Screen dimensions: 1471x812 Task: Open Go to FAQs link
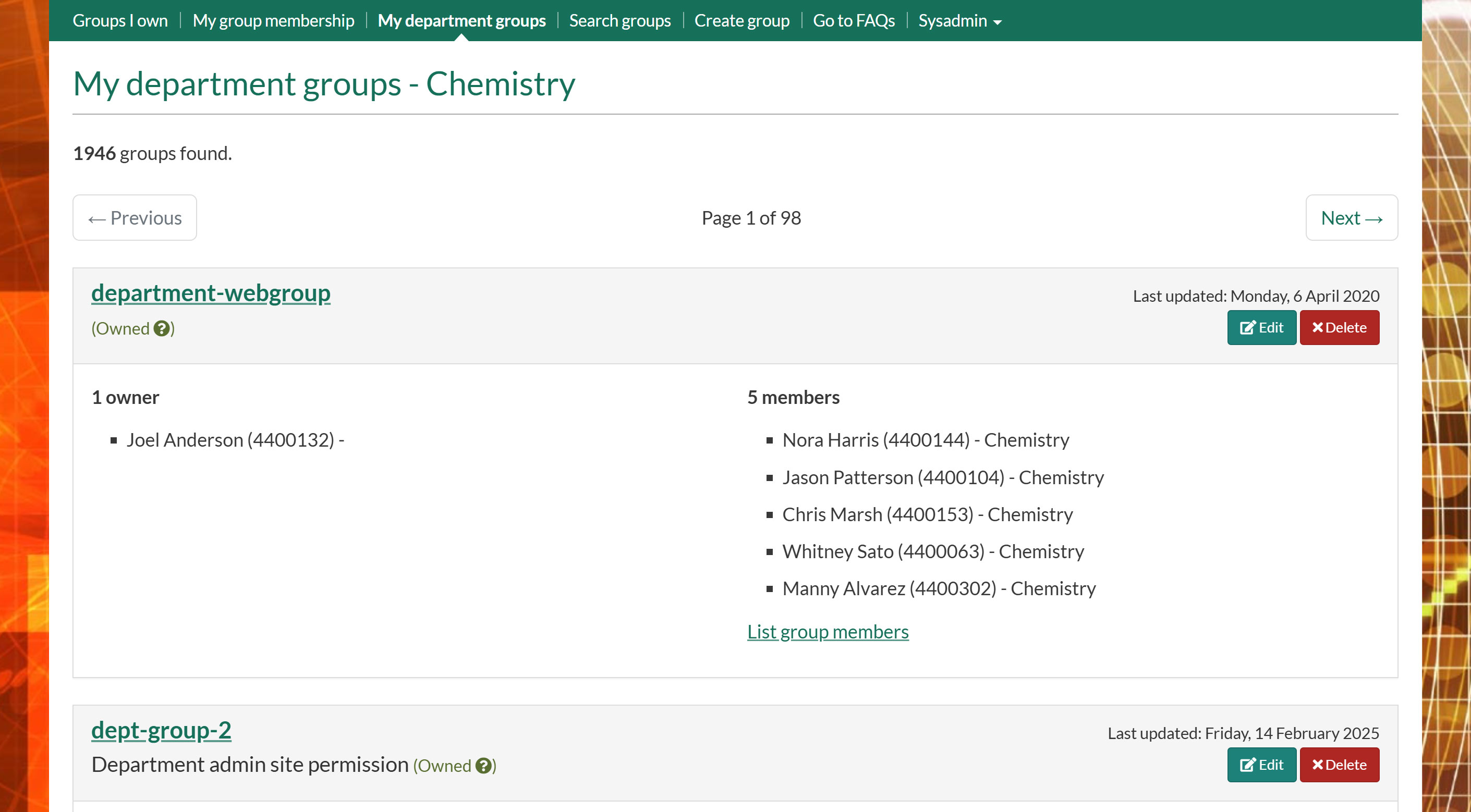854,21
